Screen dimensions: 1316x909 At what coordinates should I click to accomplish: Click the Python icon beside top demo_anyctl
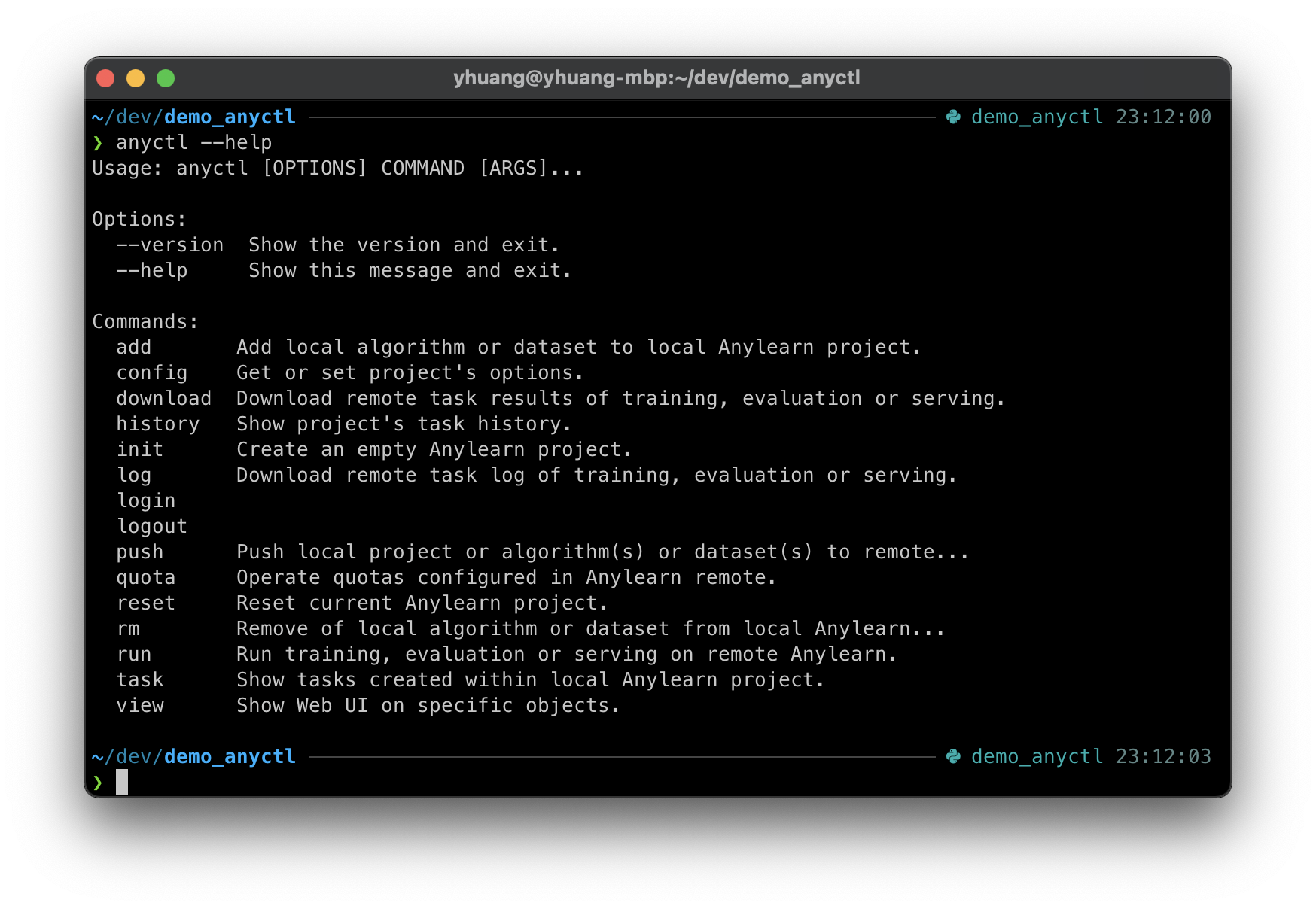(x=953, y=117)
